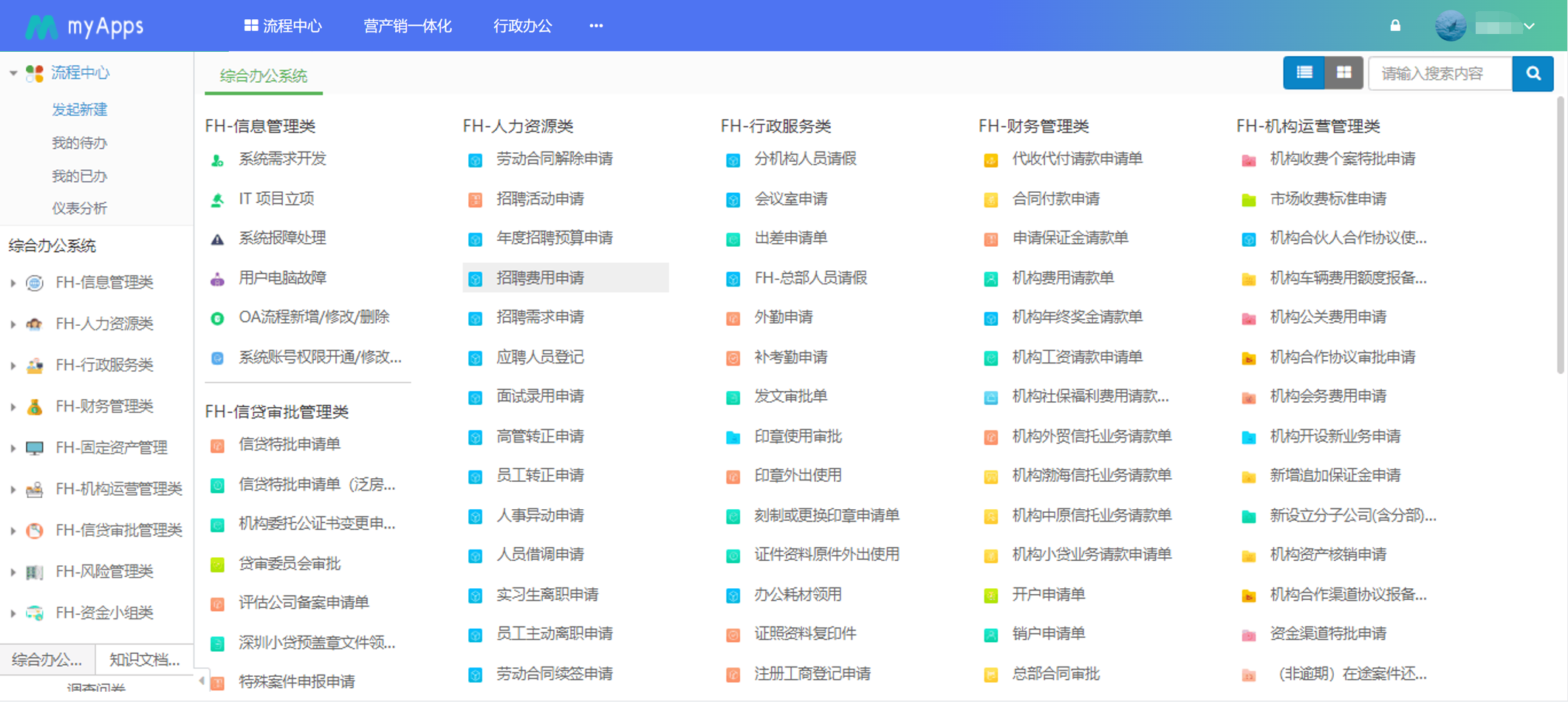
Task: Click the user avatar in the header
Action: tap(1450, 25)
